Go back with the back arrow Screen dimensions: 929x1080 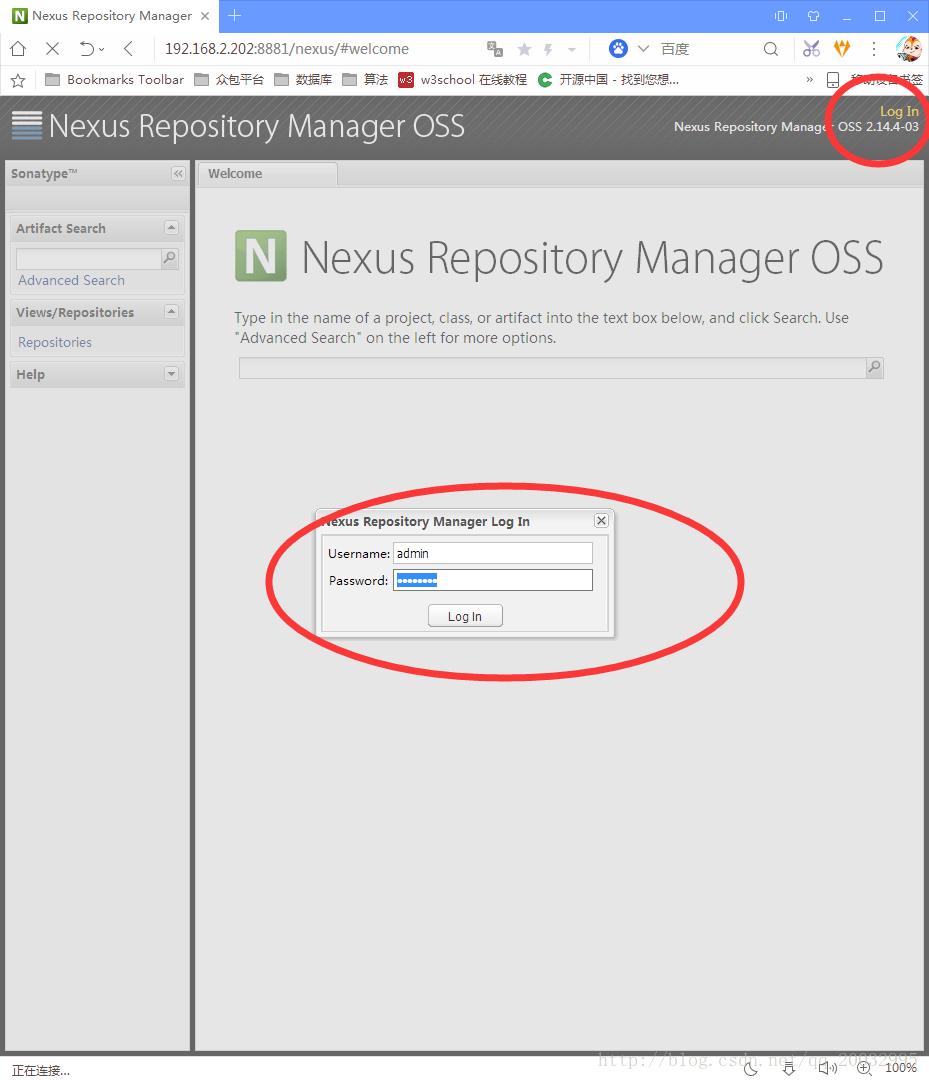point(128,49)
